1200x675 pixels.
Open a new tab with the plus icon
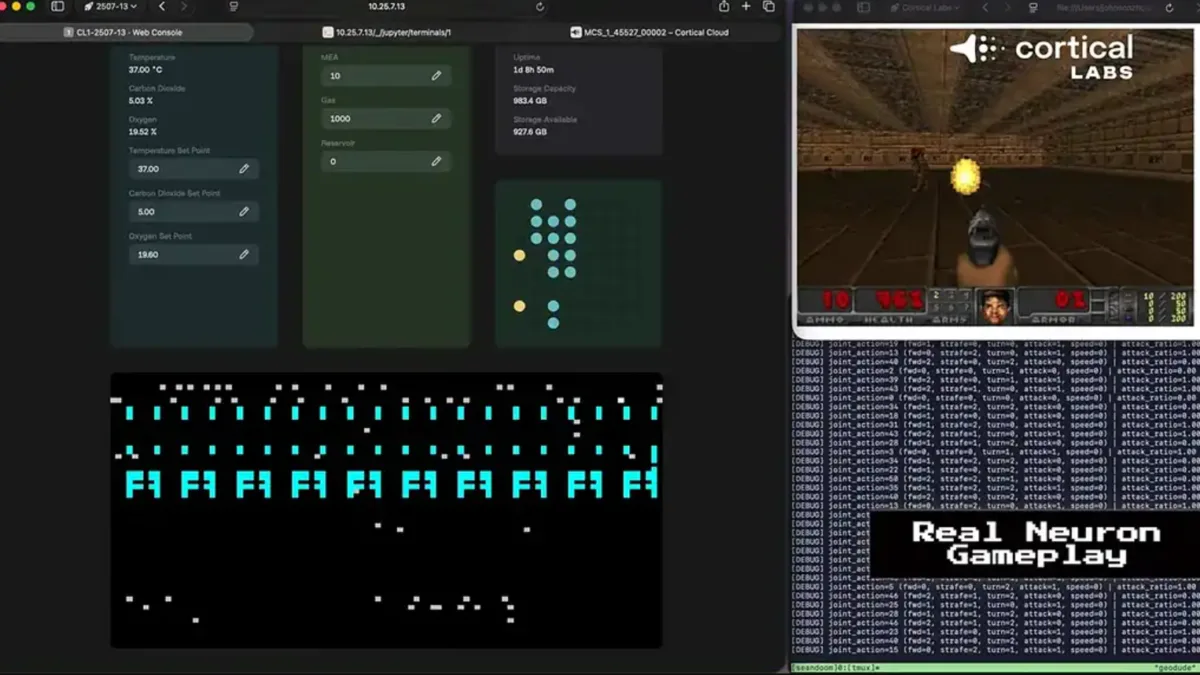coord(746,7)
